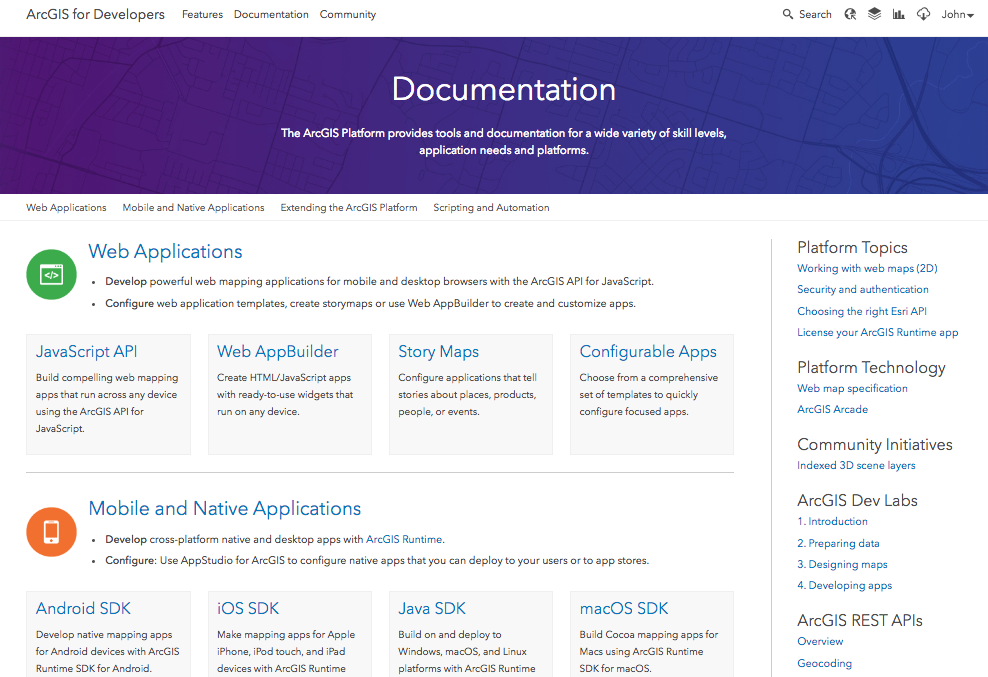Open License your ArcGIS Runtime app
The image size is (988, 677).
coord(878,332)
